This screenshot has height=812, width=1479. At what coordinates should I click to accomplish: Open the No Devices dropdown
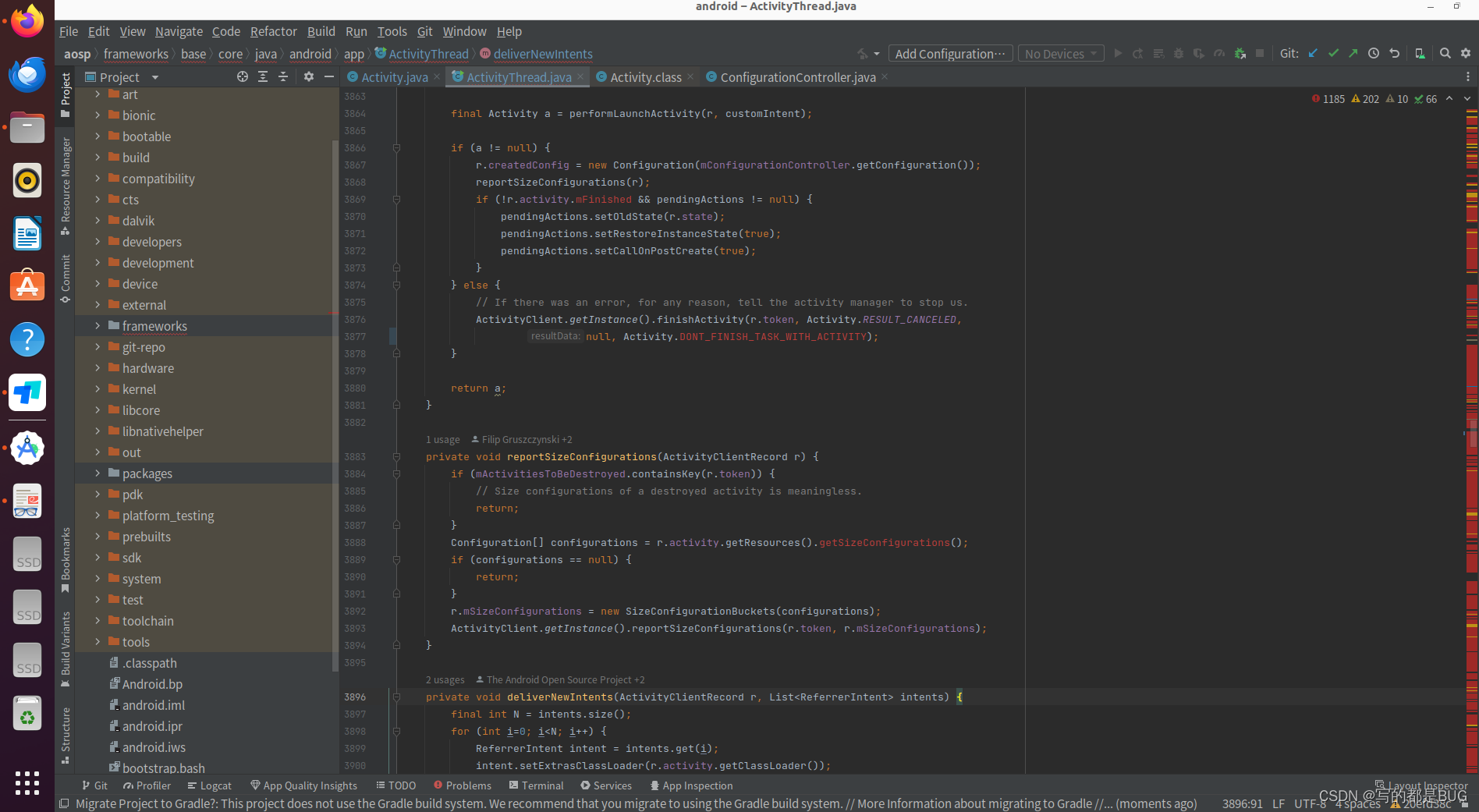[x=1061, y=54]
